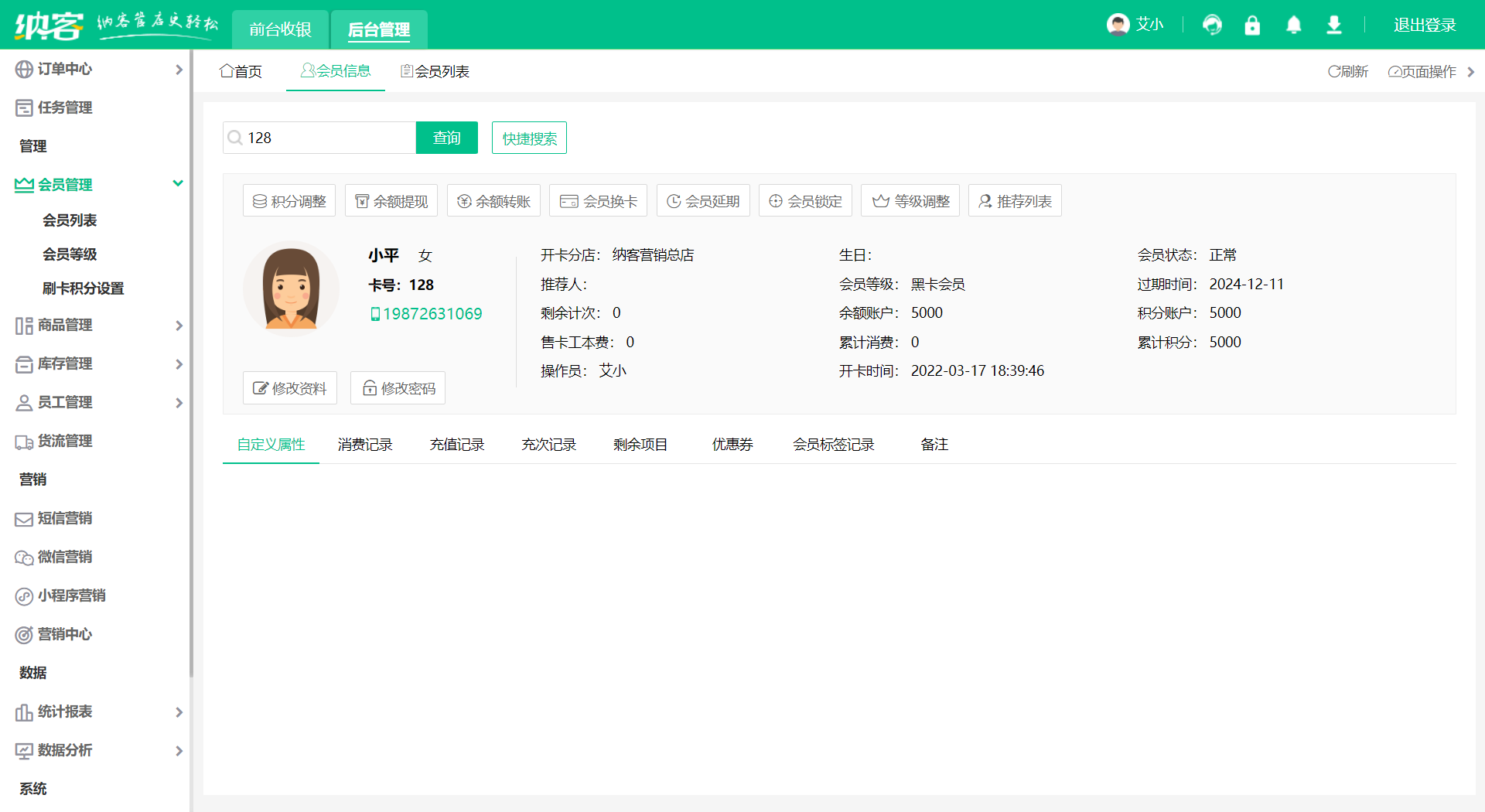This screenshot has width=1485, height=812.
Task: Click the 查询 search button
Action: pyautogui.click(x=446, y=137)
